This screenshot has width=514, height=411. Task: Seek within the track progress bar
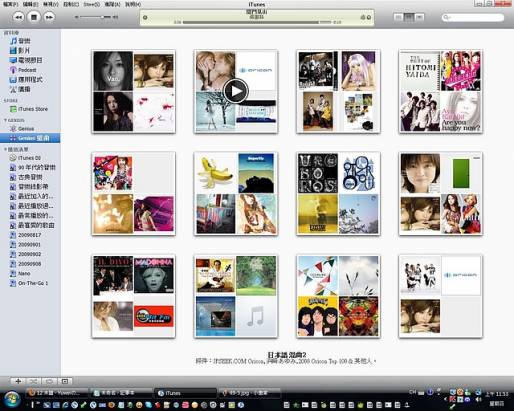[257, 22]
